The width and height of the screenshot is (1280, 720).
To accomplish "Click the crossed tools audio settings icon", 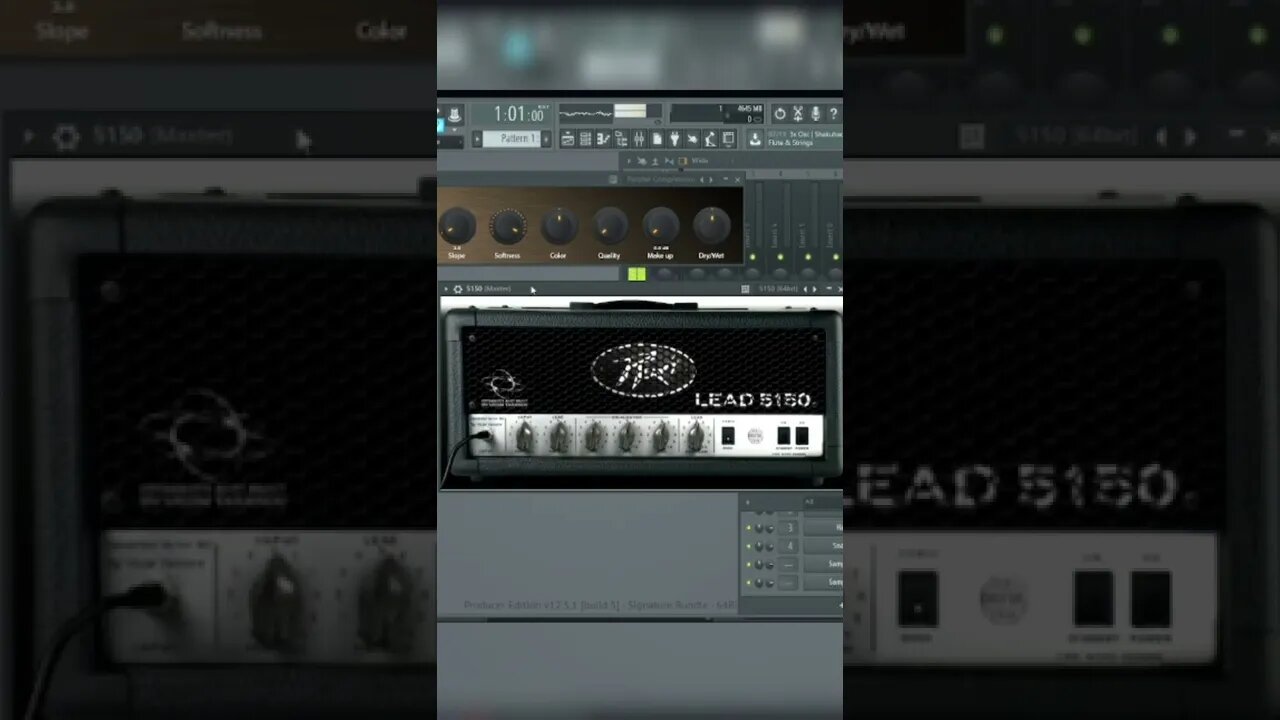I will click(797, 114).
